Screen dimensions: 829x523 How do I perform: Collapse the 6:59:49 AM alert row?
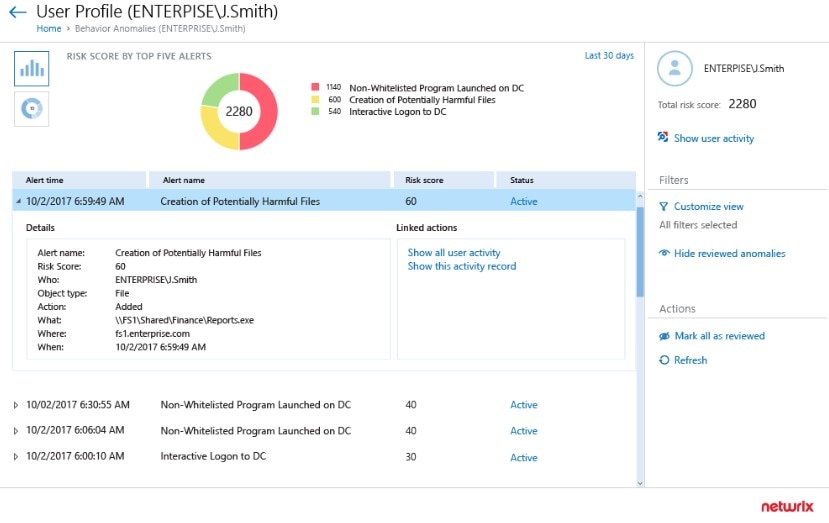coord(18,201)
